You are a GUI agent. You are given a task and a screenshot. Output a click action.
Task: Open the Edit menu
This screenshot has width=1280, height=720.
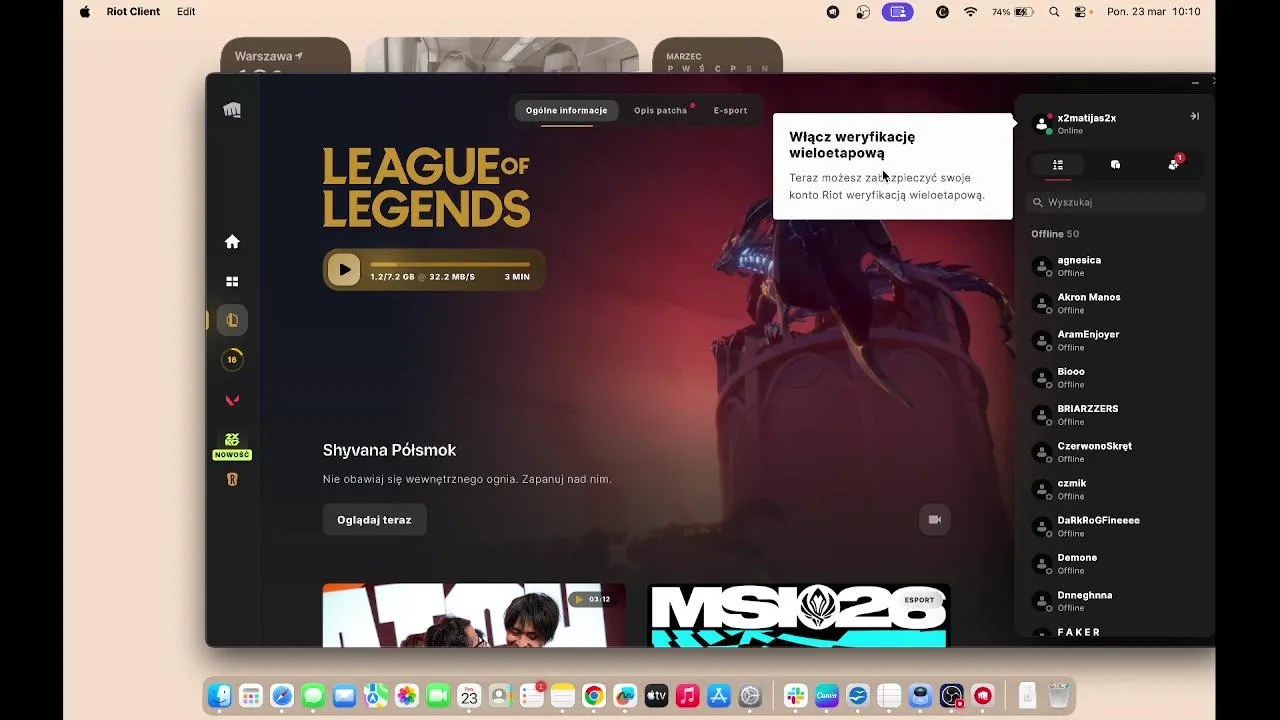pos(186,12)
